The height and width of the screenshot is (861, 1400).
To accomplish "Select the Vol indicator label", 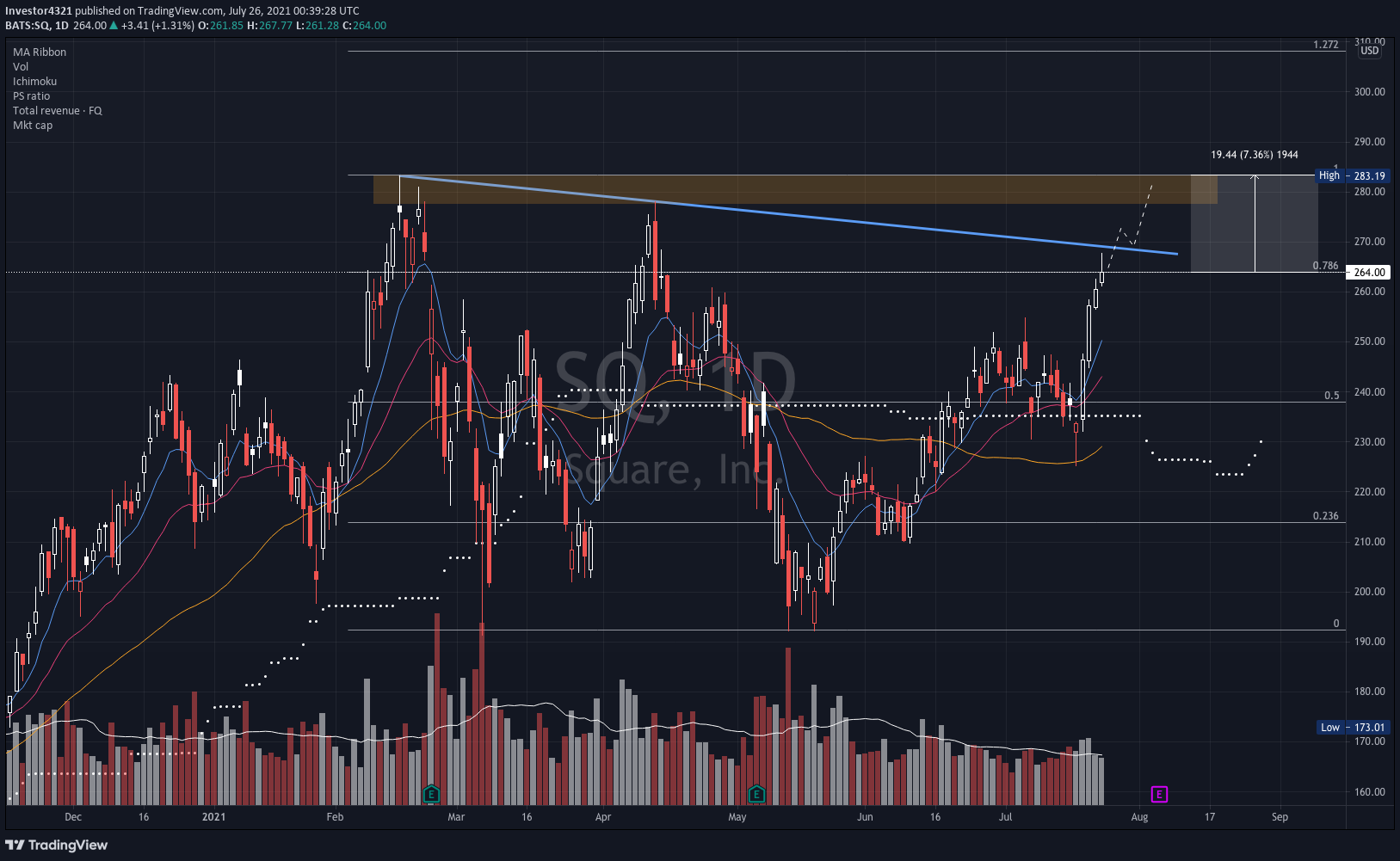I will [x=21, y=66].
